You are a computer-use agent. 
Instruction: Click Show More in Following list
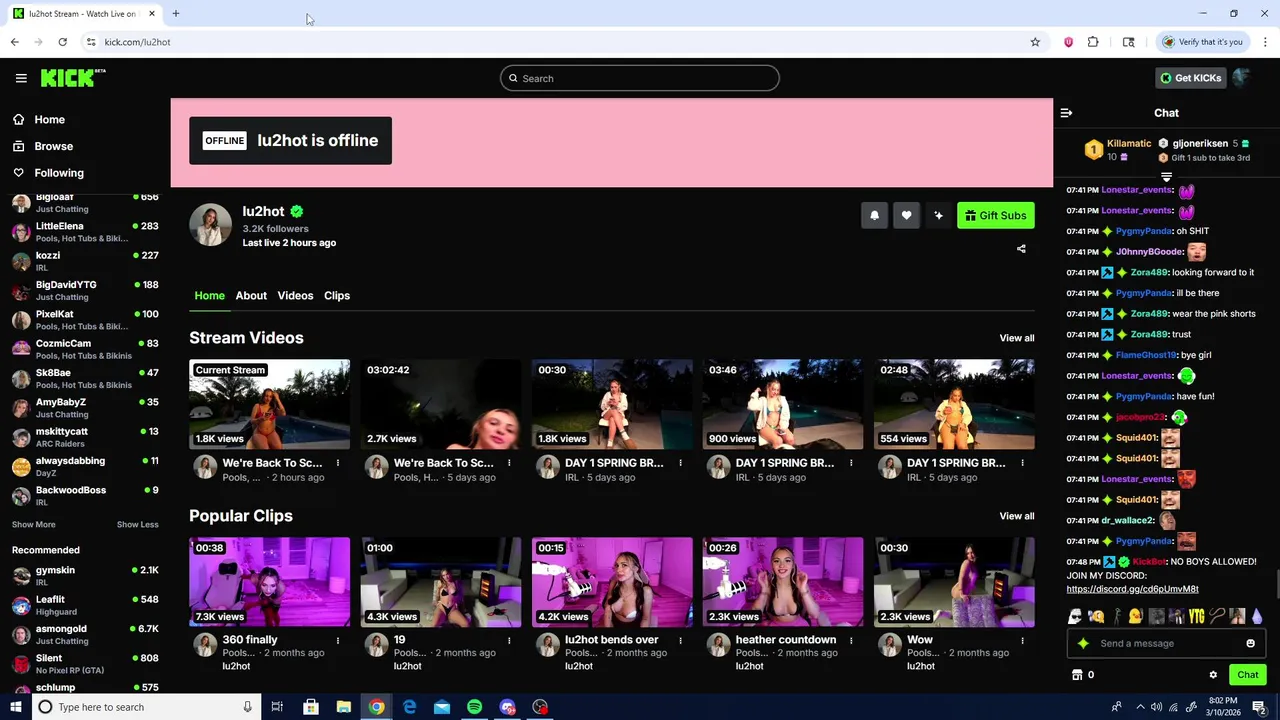[x=33, y=525]
